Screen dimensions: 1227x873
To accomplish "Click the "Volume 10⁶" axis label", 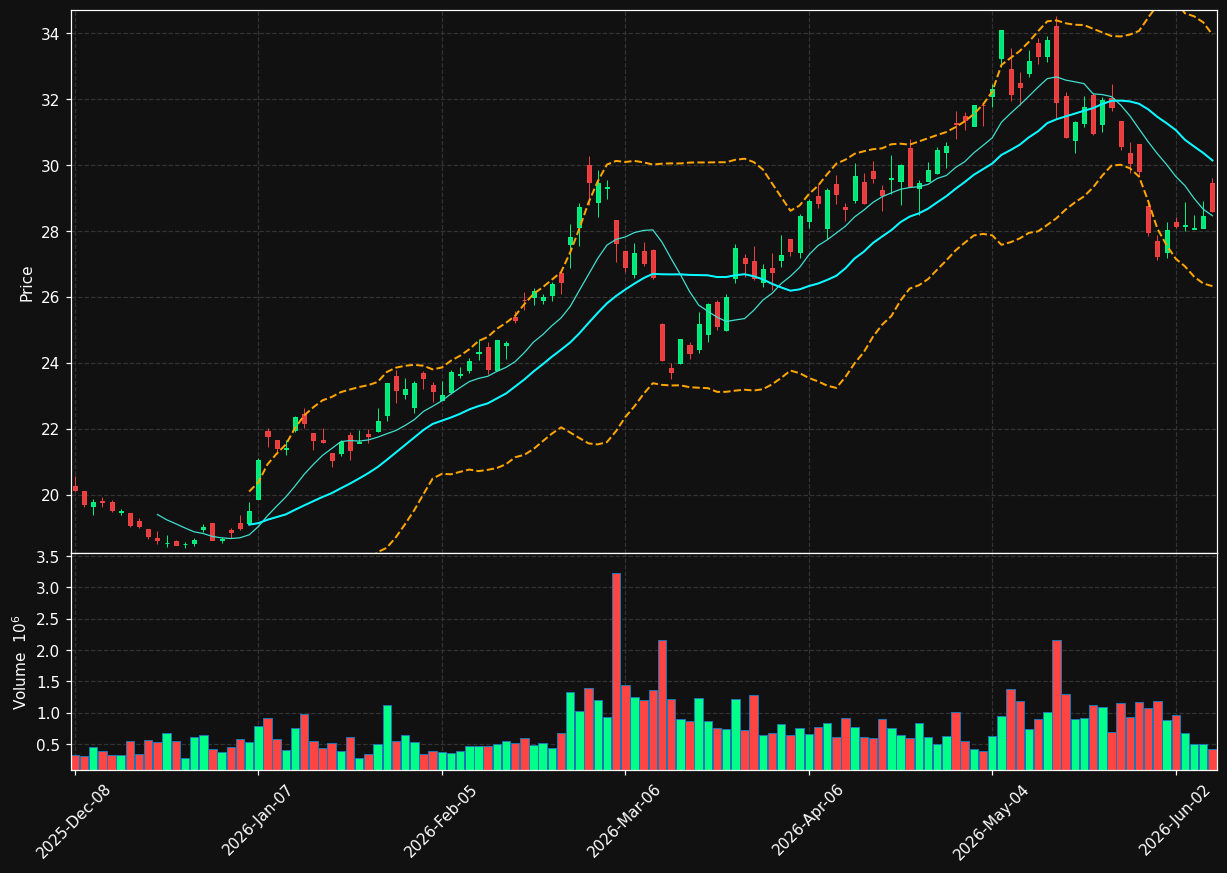I will coord(20,662).
